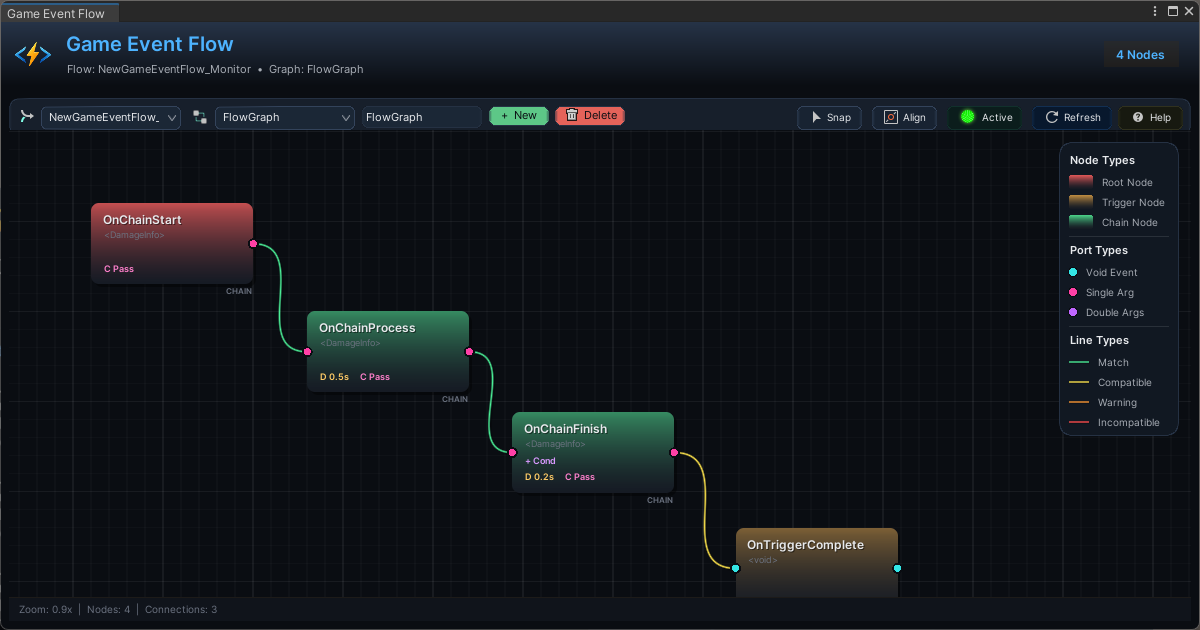Screen dimensions: 1200x630
Task: Click the Void Event cyan dot in legend
Action: click(x=1074, y=272)
